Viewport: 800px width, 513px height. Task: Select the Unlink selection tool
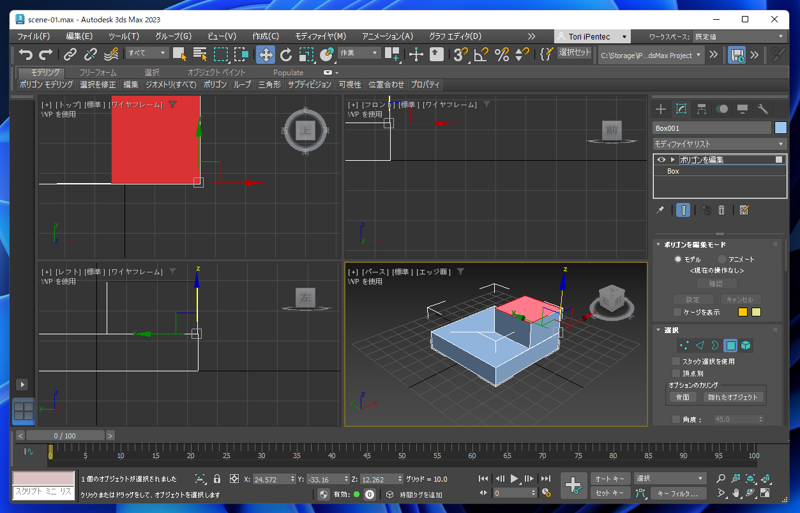pyautogui.click(x=90, y=54)
